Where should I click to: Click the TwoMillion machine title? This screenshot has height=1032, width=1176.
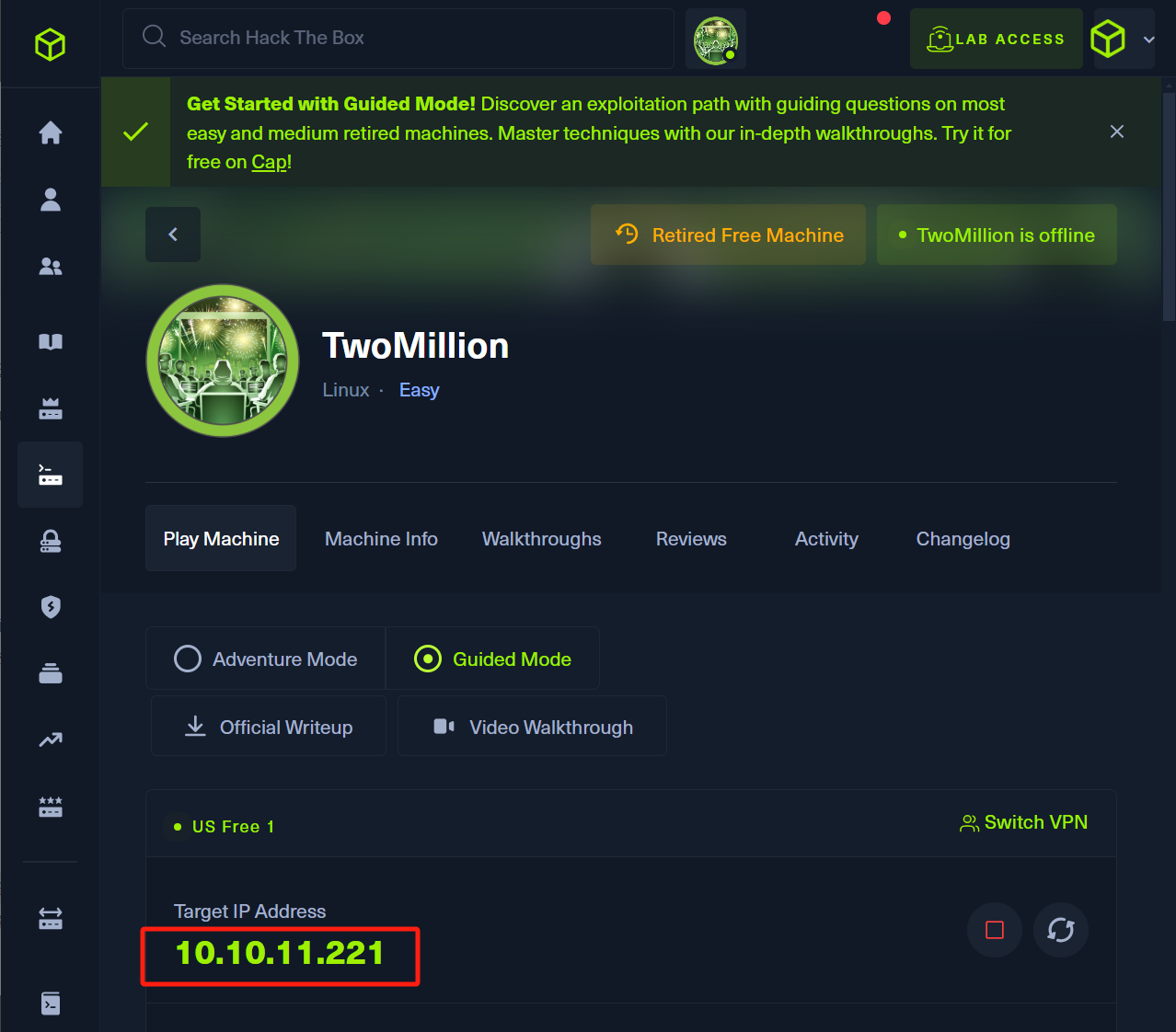coord(415,346)
